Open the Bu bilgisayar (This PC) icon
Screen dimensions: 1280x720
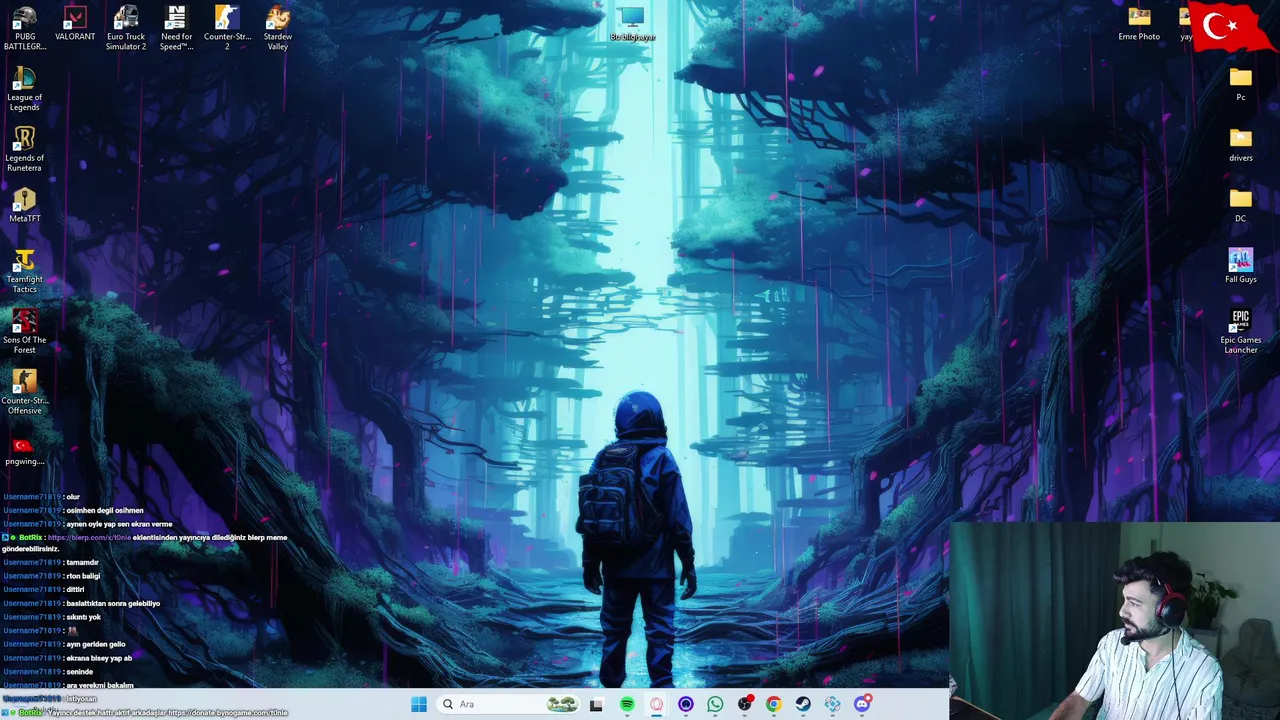pos(632,24)
